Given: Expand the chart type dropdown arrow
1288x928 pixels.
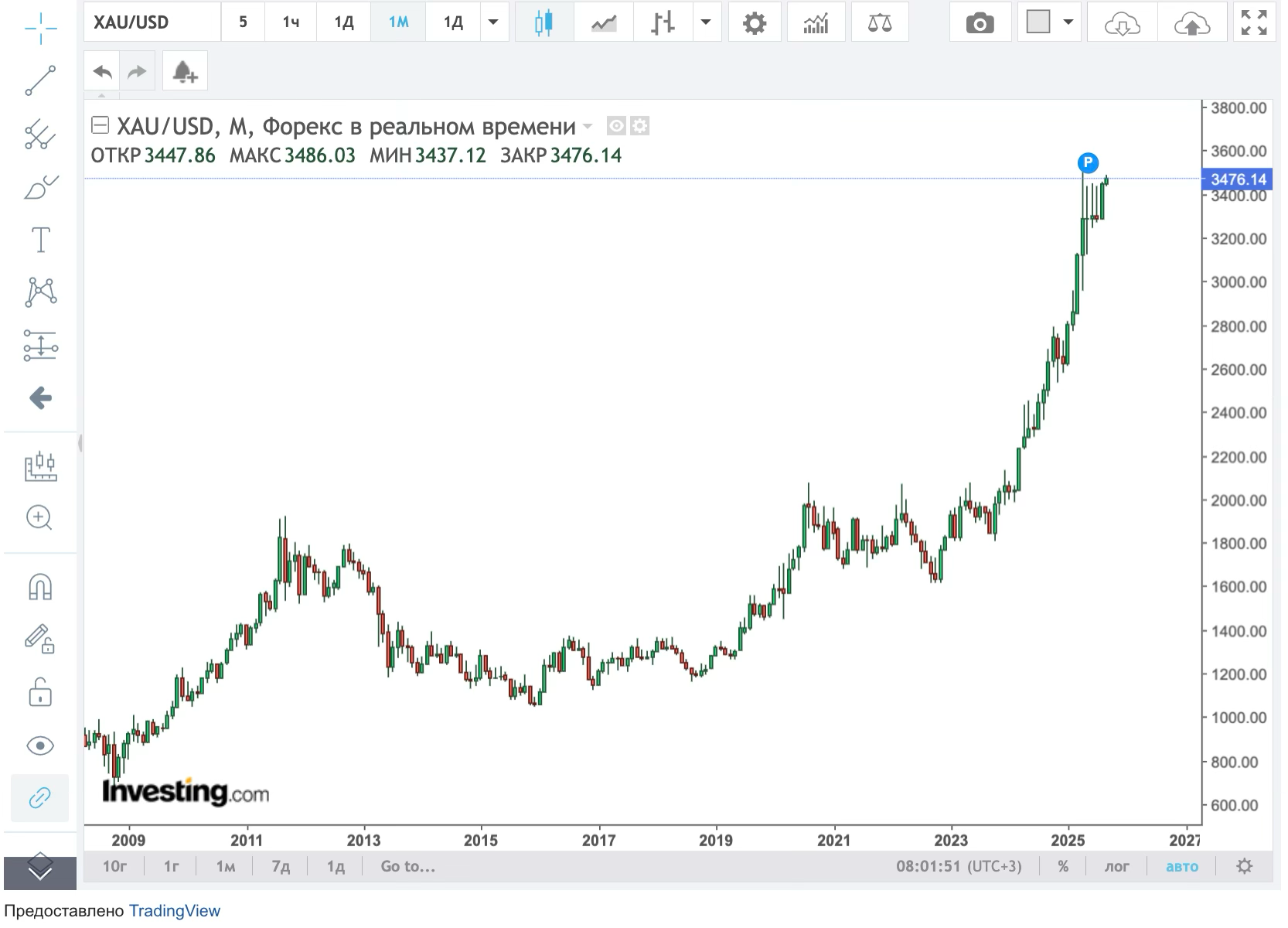Looking at the screenshot, I should (705, 22).
